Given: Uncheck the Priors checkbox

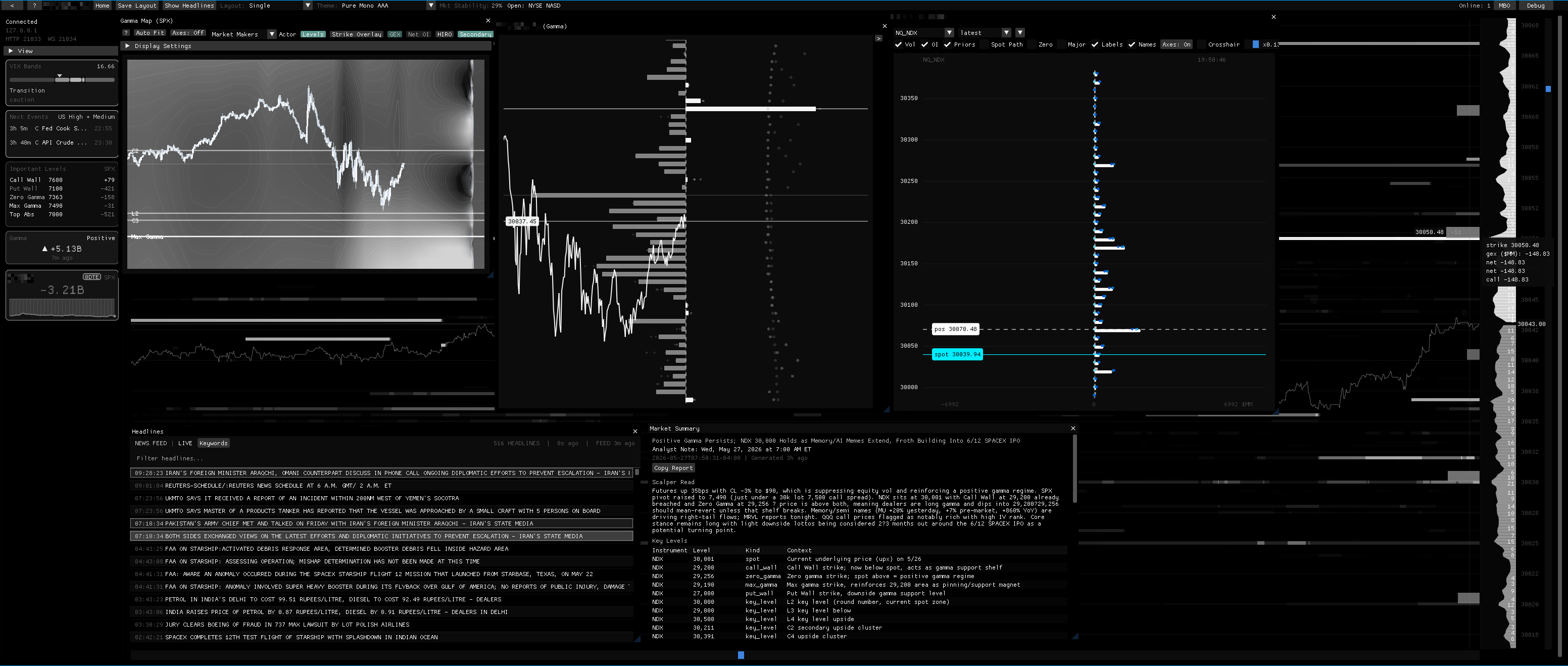Looking at the screenshot, I should point(947,44).
